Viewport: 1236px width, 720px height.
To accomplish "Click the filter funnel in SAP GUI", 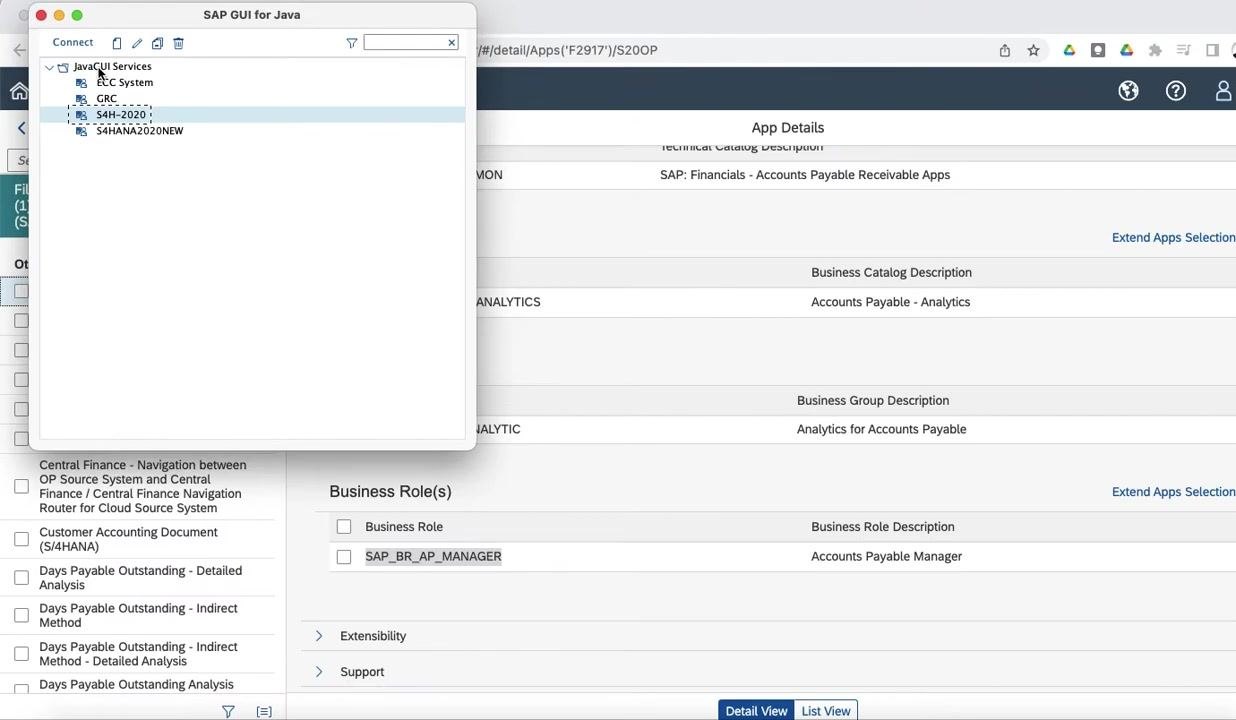I will pyautogui.click(x=352, y=43).
